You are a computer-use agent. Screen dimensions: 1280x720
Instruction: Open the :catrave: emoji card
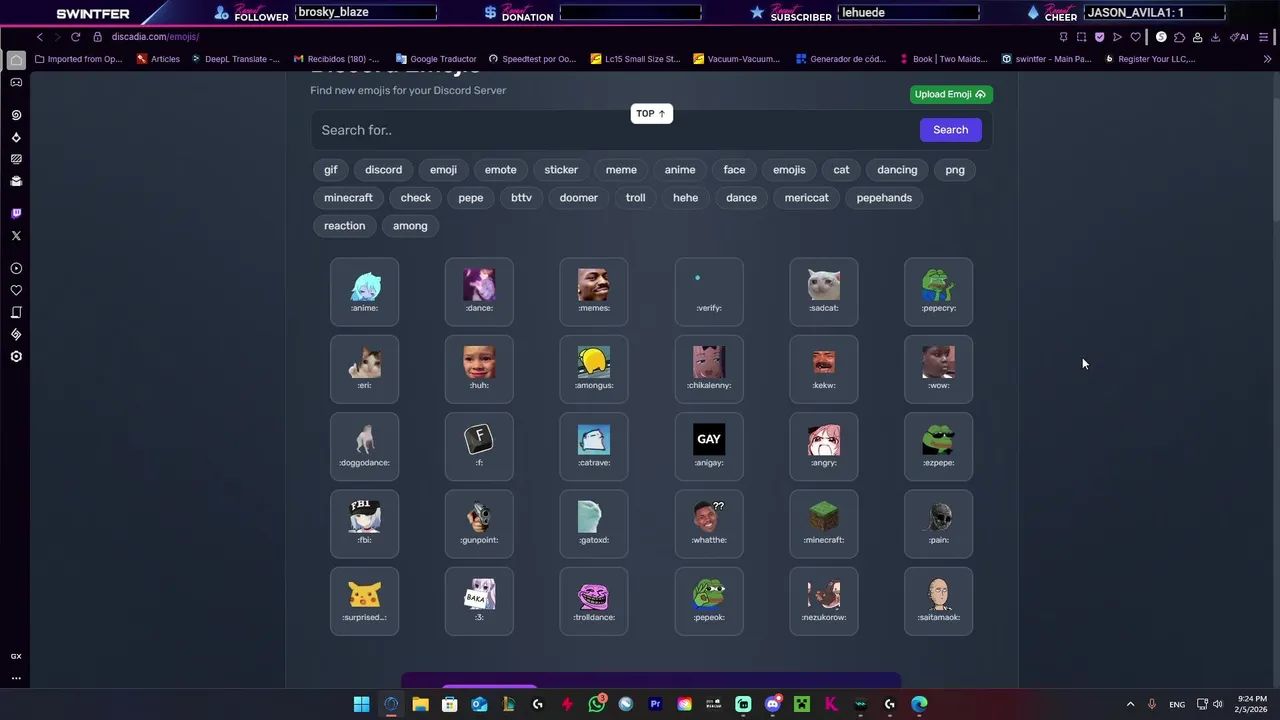594,447
